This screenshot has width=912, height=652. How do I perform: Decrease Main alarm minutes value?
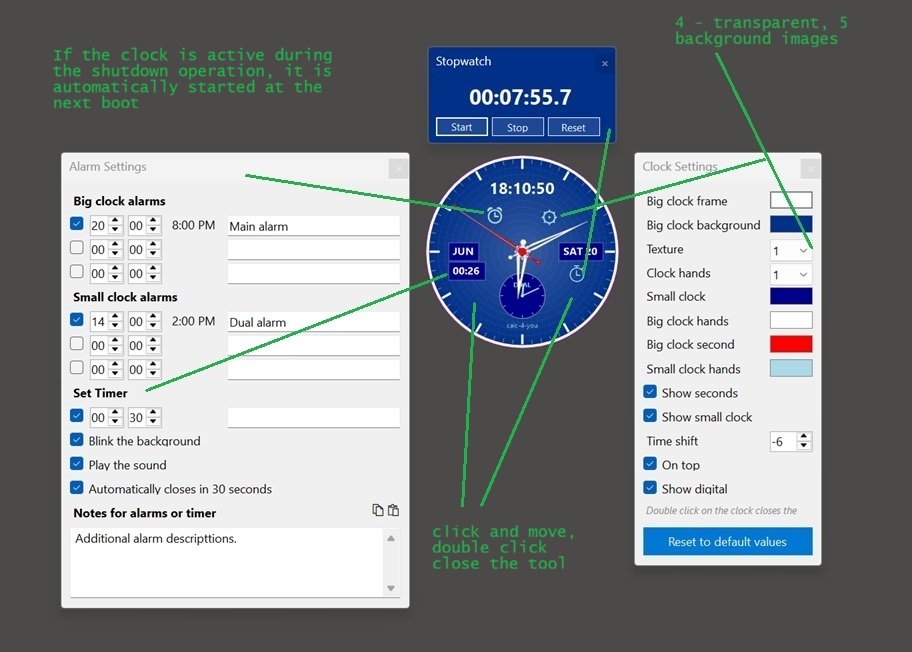tap(154, 230)
